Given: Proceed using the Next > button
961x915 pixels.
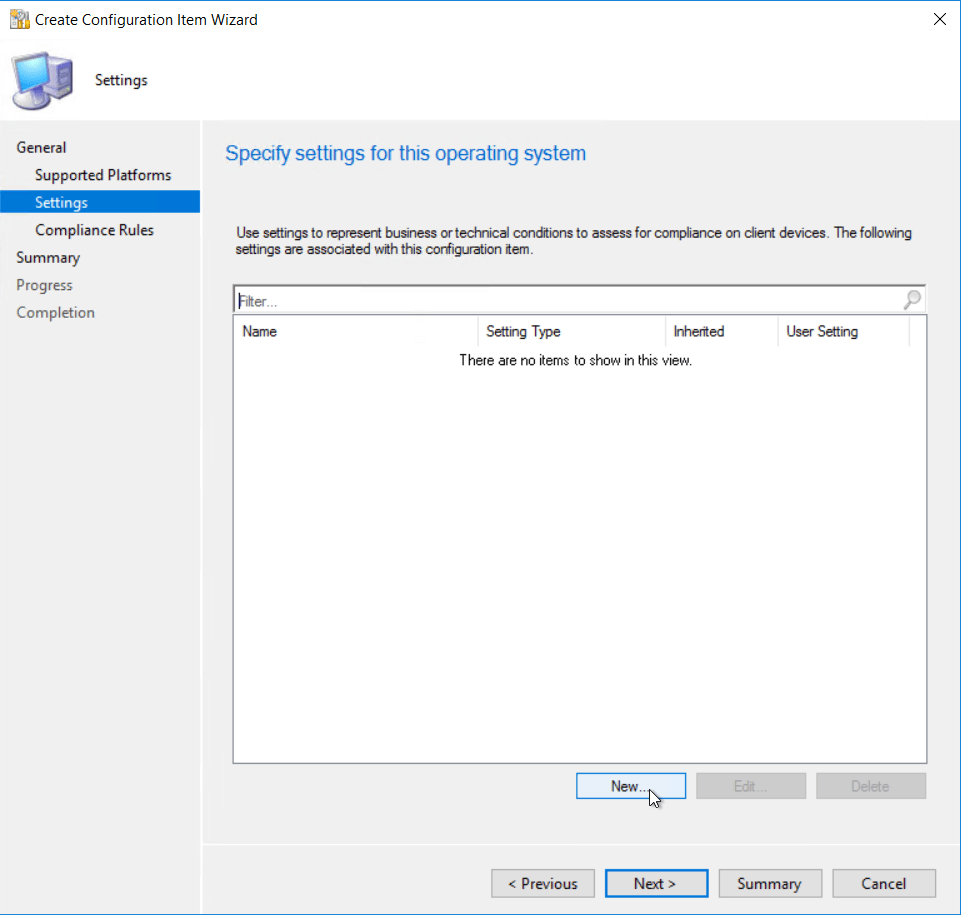Looking at the screenshot, I should [x=656, y=884].
